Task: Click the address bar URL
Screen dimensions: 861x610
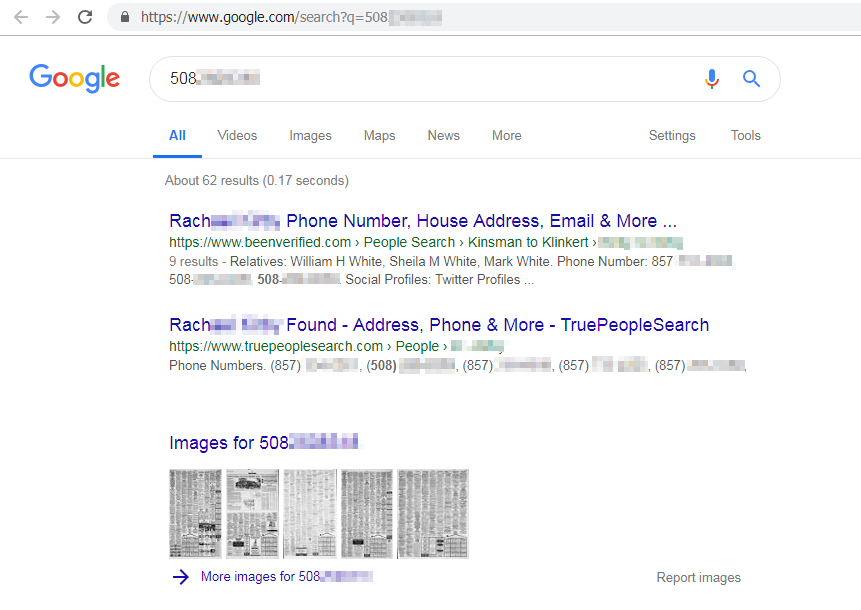Action: point(291,17)
